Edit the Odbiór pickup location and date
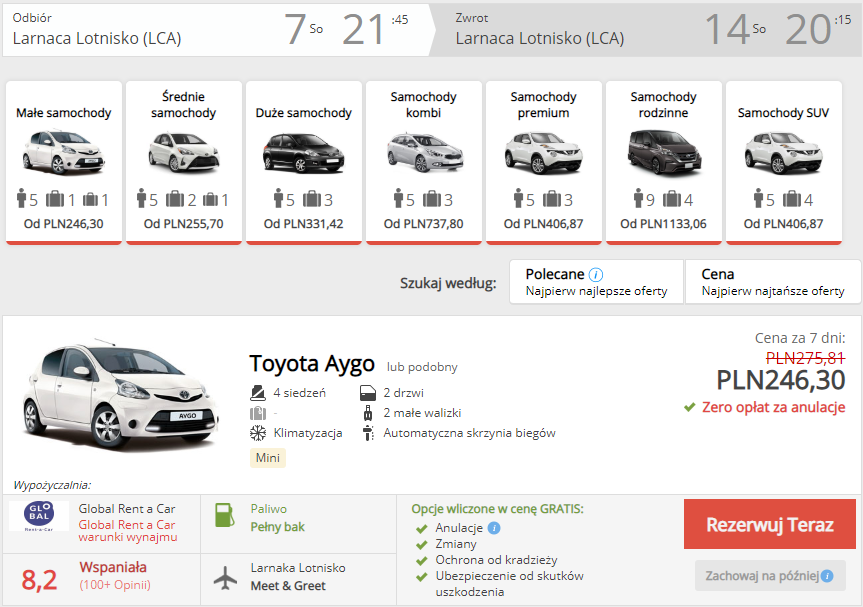The width and height of the screenshot is (863, 607). pyautogui.click(x=216, y=30)
